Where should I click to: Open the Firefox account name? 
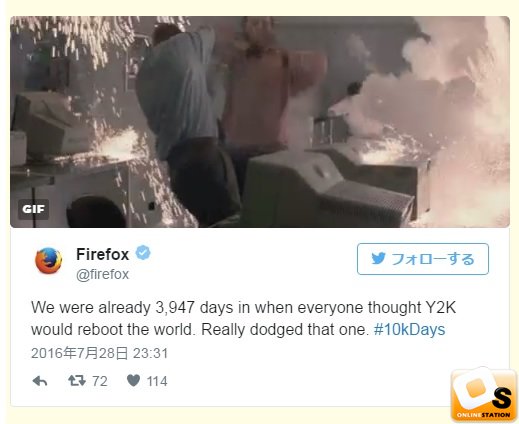click(103, 254)
